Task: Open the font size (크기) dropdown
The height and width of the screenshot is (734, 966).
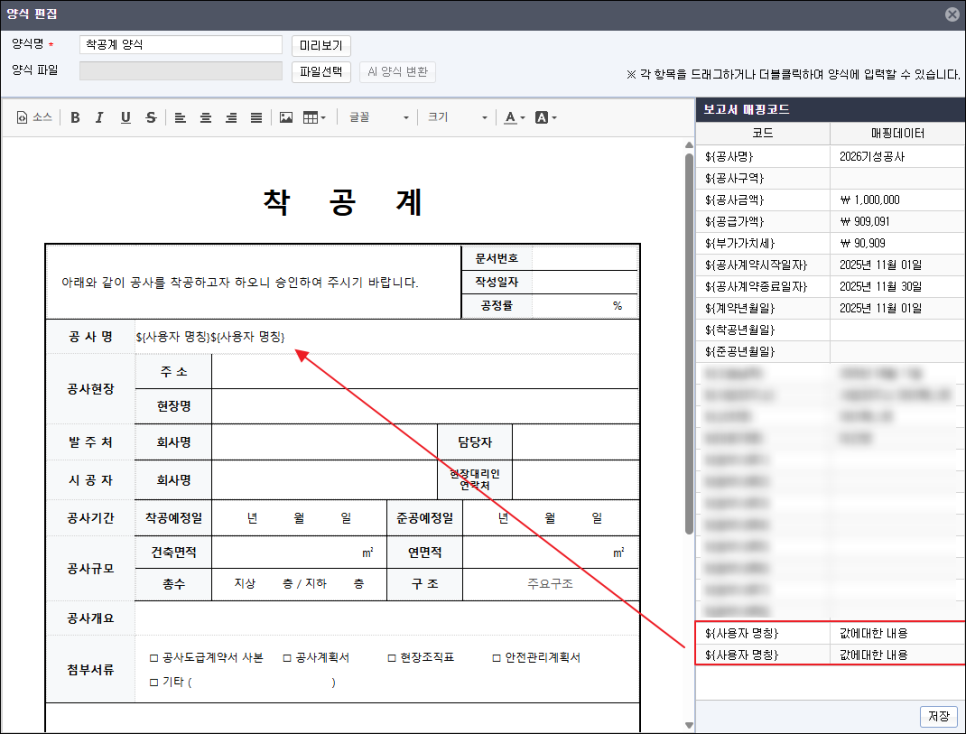Action: point(457,117)
